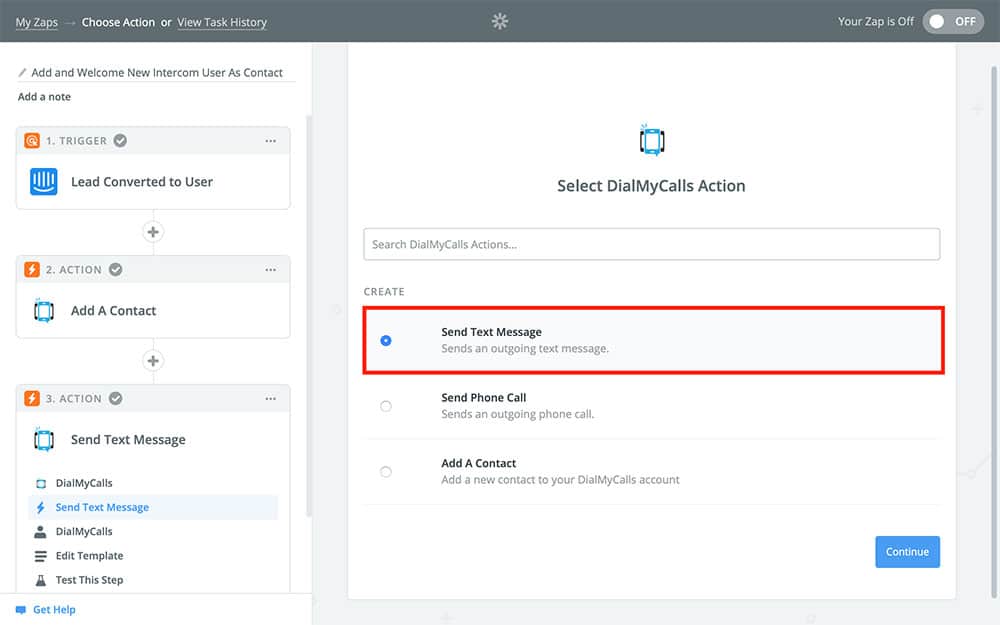Image resolution: width=1000 pixels, height=625 pixels.
Task: Select the Send Phone Call radio option
Action: (x=386, y=406)
